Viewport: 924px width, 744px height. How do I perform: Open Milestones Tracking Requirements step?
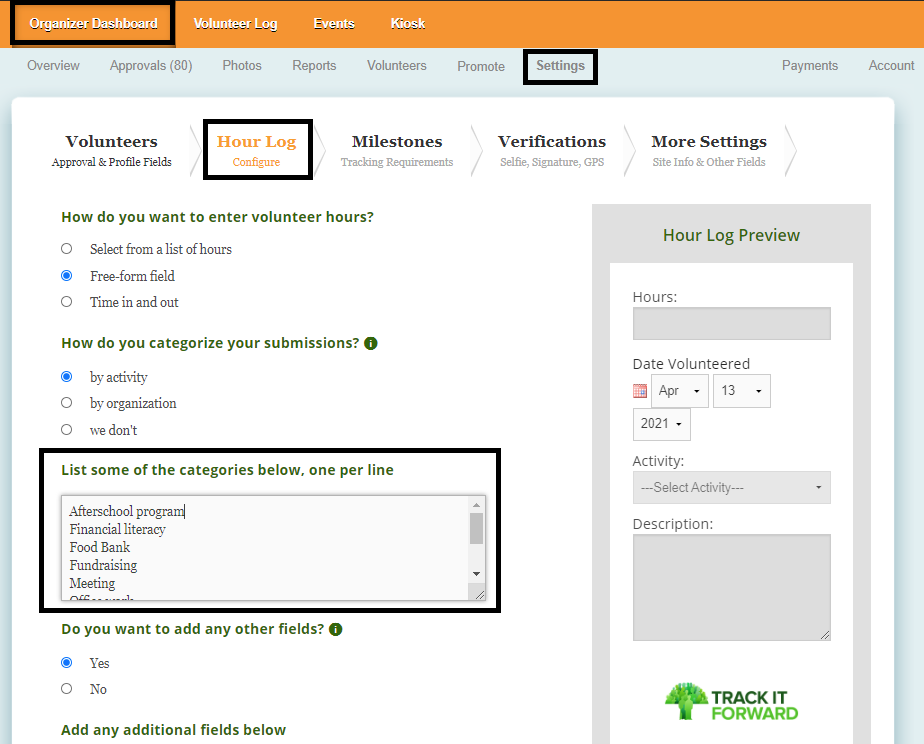[397, 150]
